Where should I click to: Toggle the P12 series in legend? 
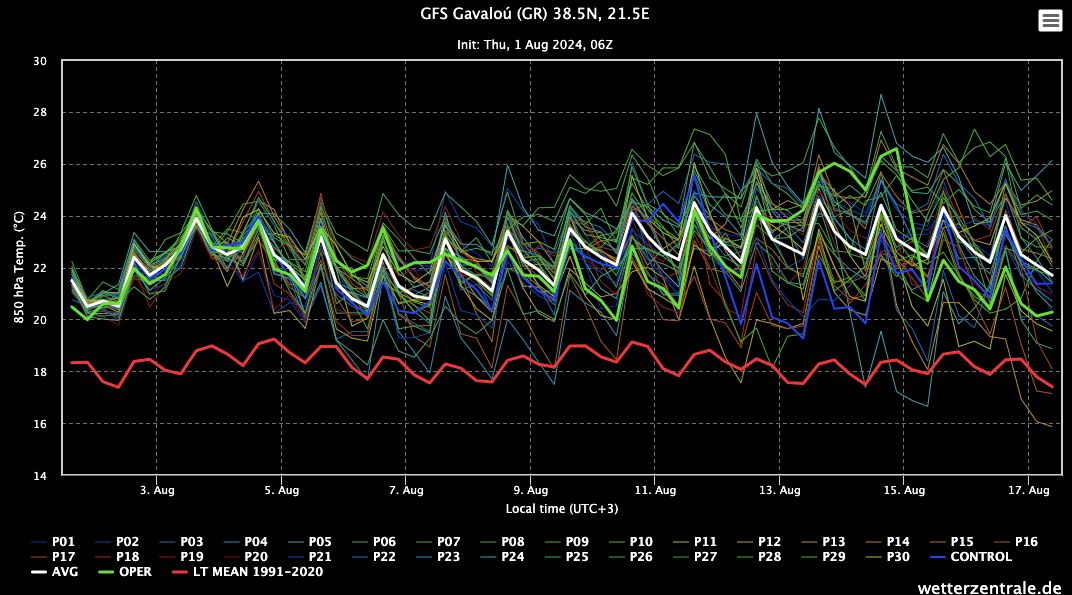click(769, 542)
